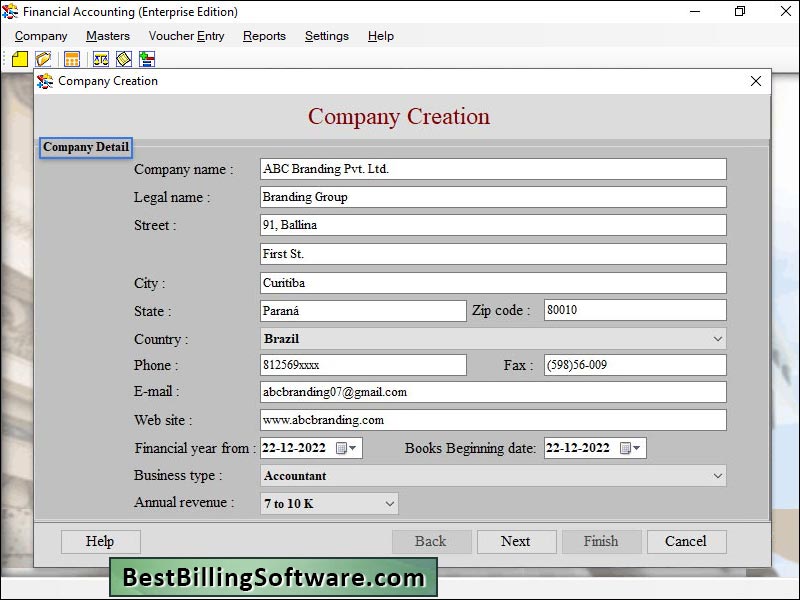Open the Settings menu
The width and height of the screenshot is (800, 600).
(327, 36)
